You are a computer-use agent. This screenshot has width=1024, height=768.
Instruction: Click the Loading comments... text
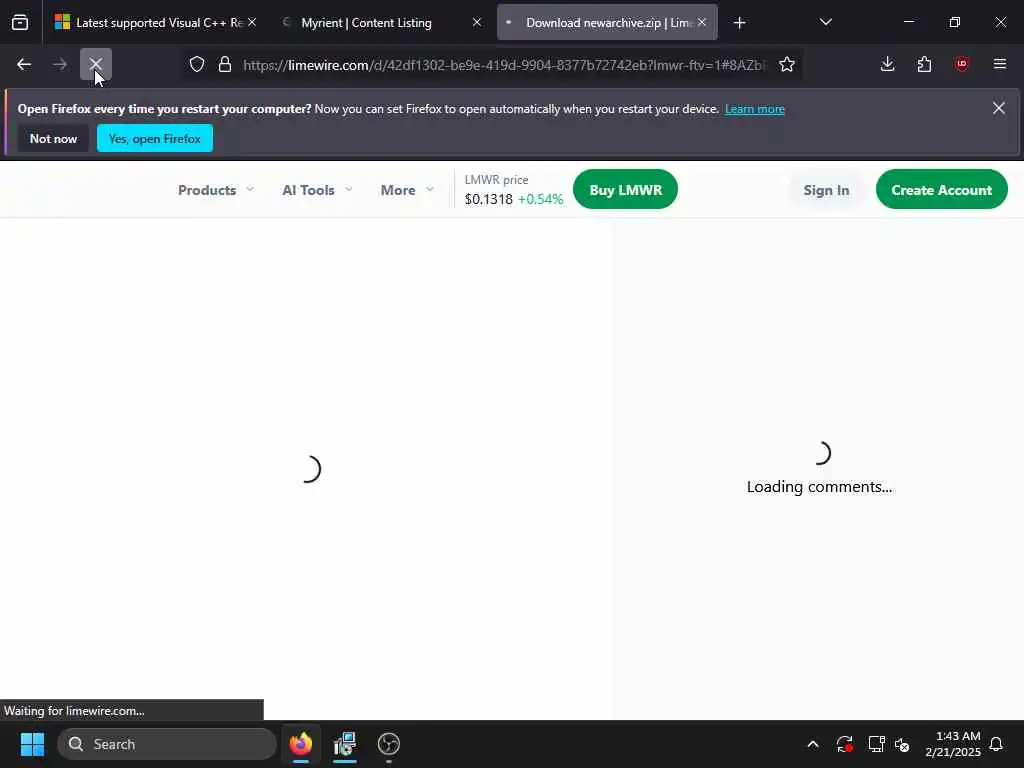click(x=819, y=487)
